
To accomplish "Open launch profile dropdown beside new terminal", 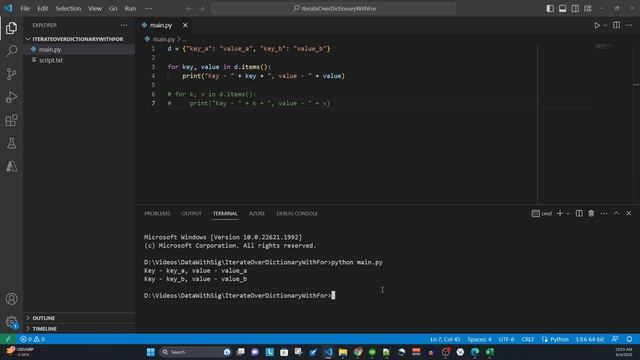I will [567, 213].
